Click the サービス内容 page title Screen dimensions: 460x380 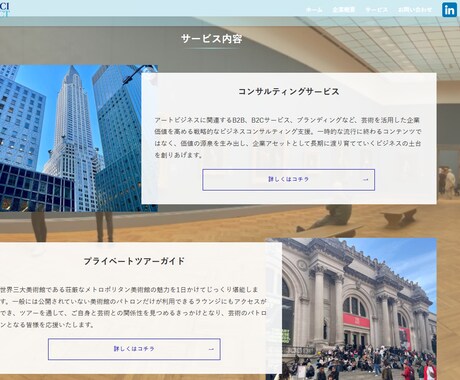click(x=212, y=39)
